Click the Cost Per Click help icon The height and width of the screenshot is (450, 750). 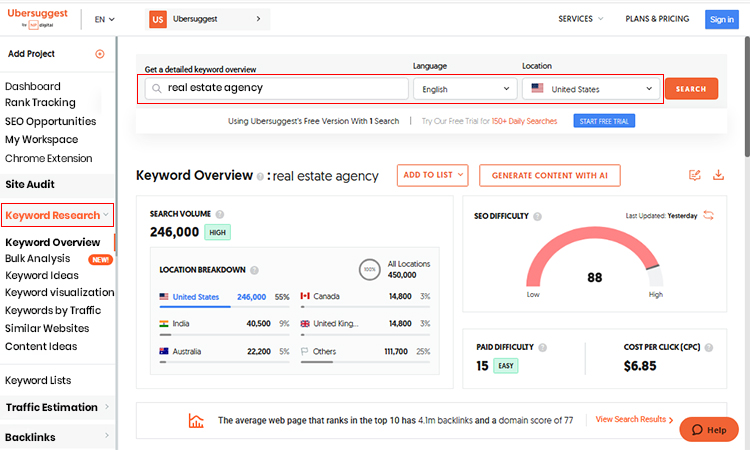click(x=709, y=347)
